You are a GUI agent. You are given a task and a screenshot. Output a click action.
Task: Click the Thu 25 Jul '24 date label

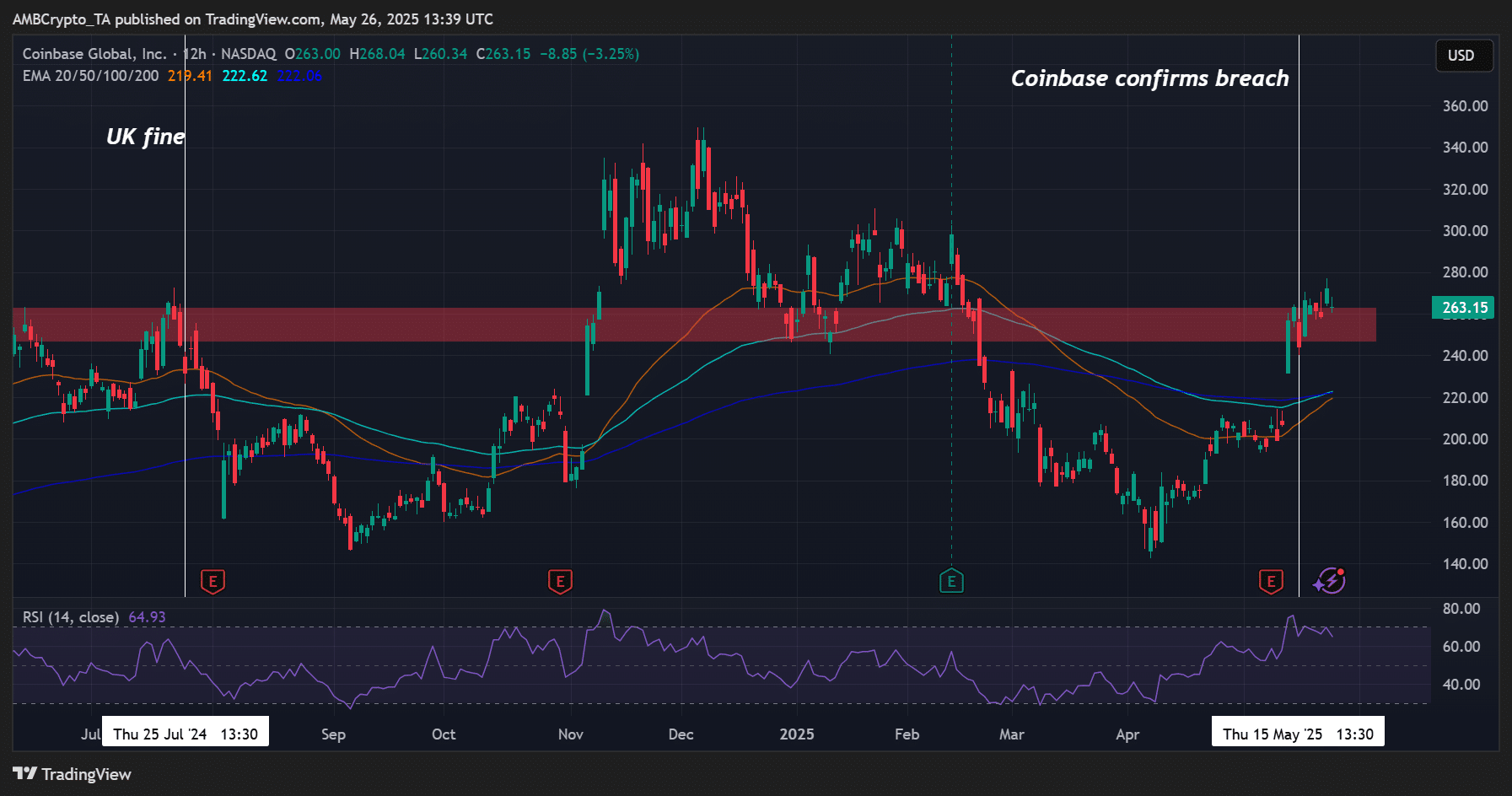186,734
